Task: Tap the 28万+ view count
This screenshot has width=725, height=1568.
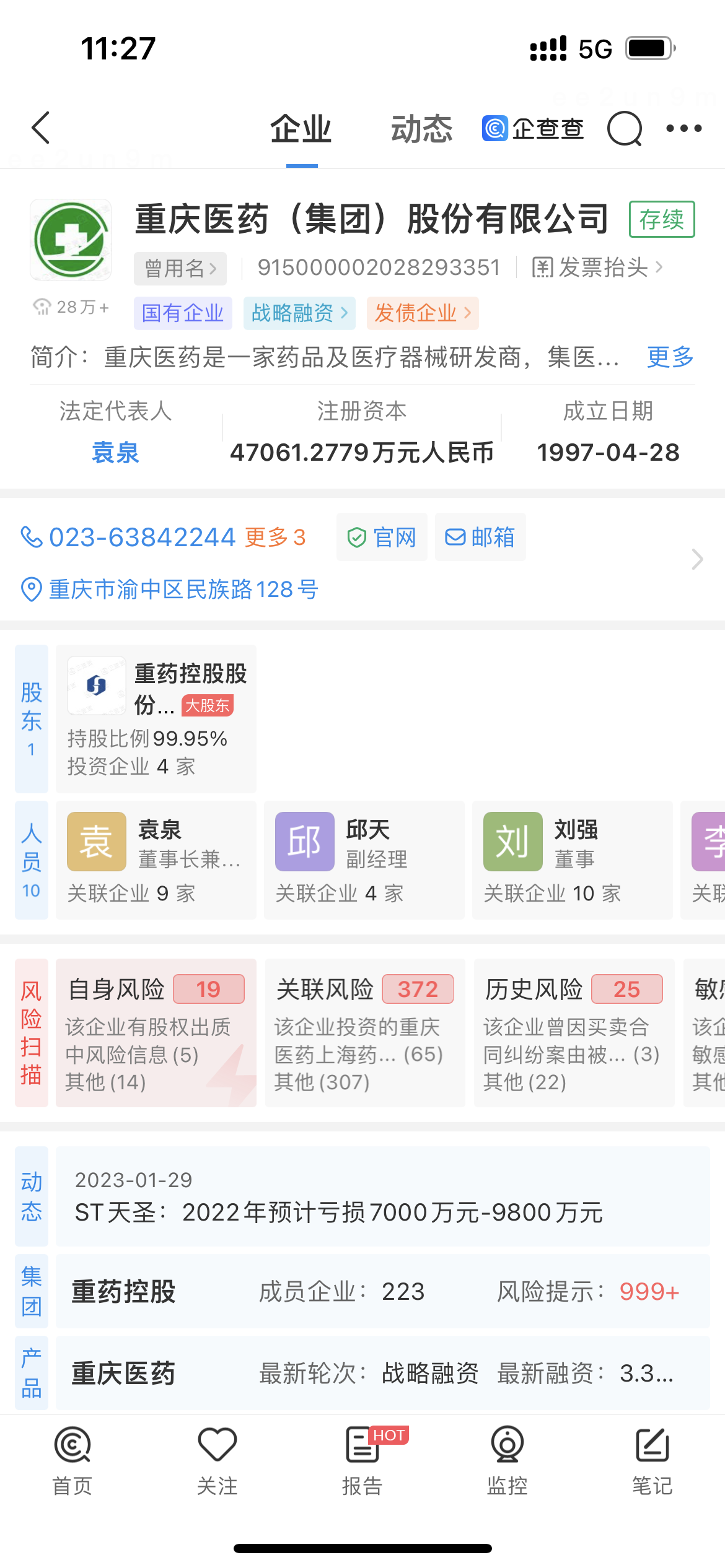Action: click(71, 307)
